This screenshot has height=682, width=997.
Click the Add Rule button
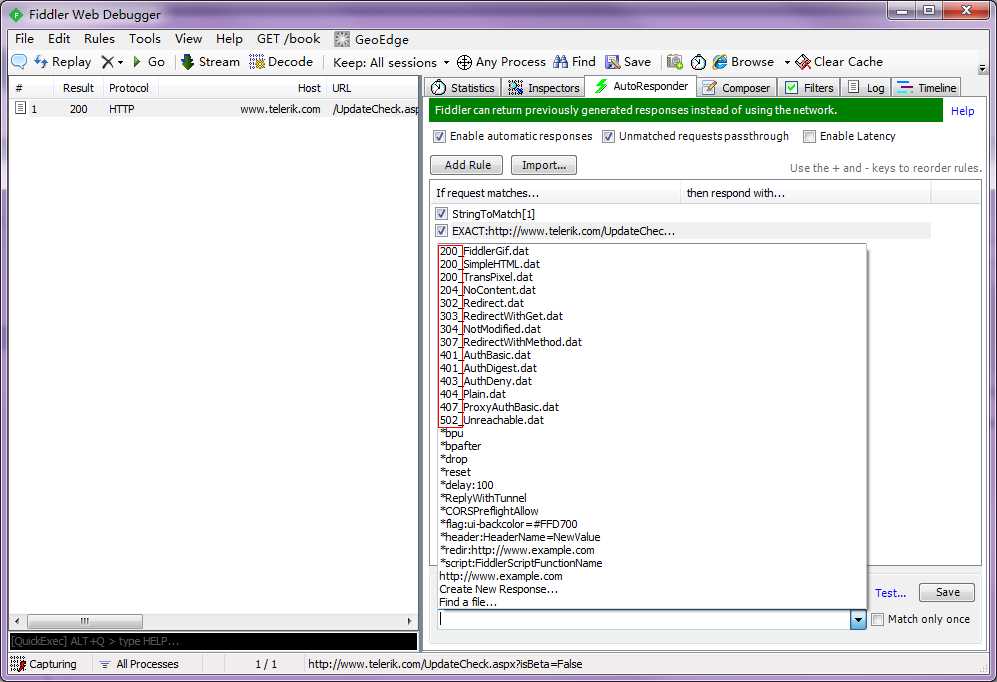tap(467, 165)
